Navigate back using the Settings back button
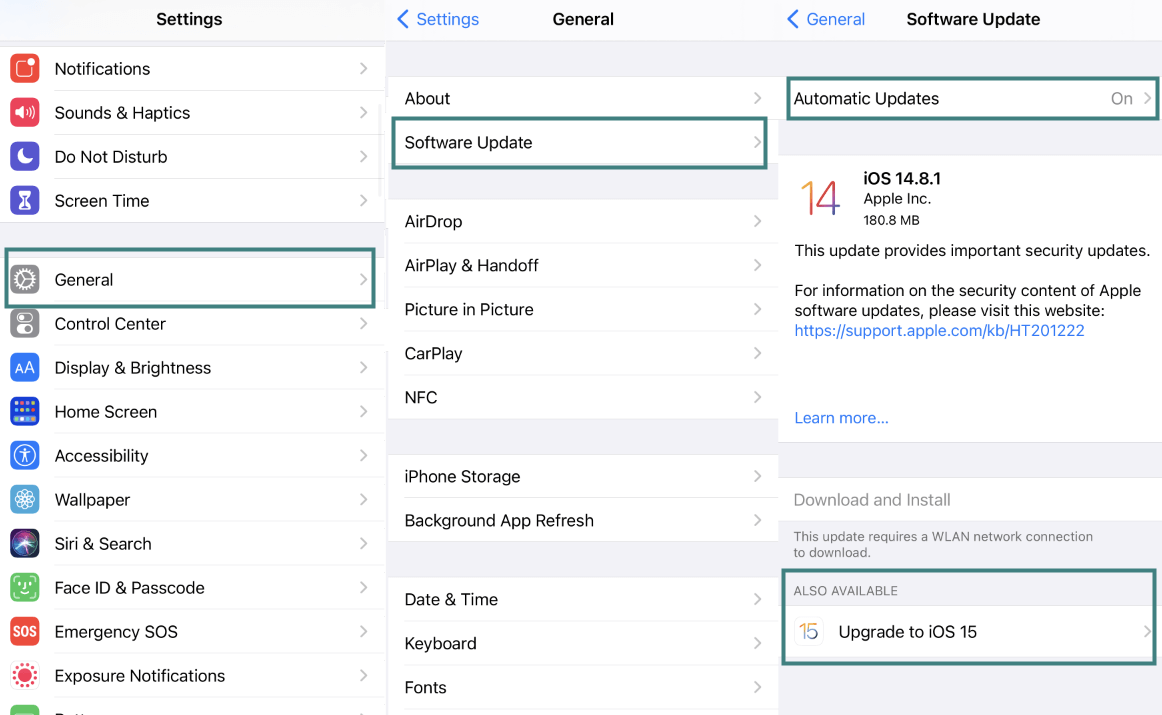This screenshot has height=715, width=1162. pyautogui.click(x=440, y=19)
